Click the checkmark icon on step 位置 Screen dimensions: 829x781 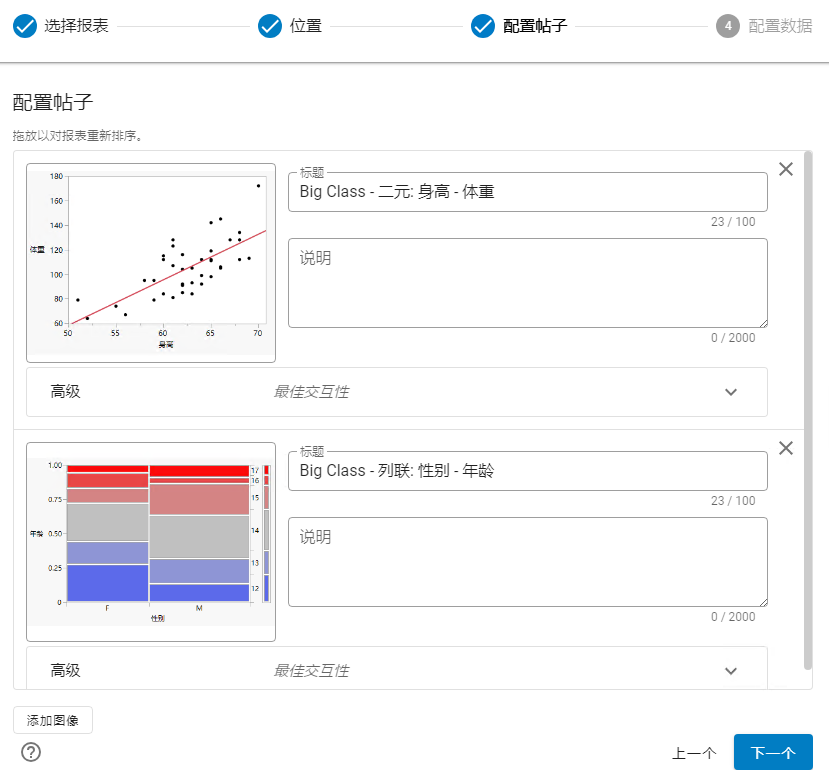tap(270, 27)
